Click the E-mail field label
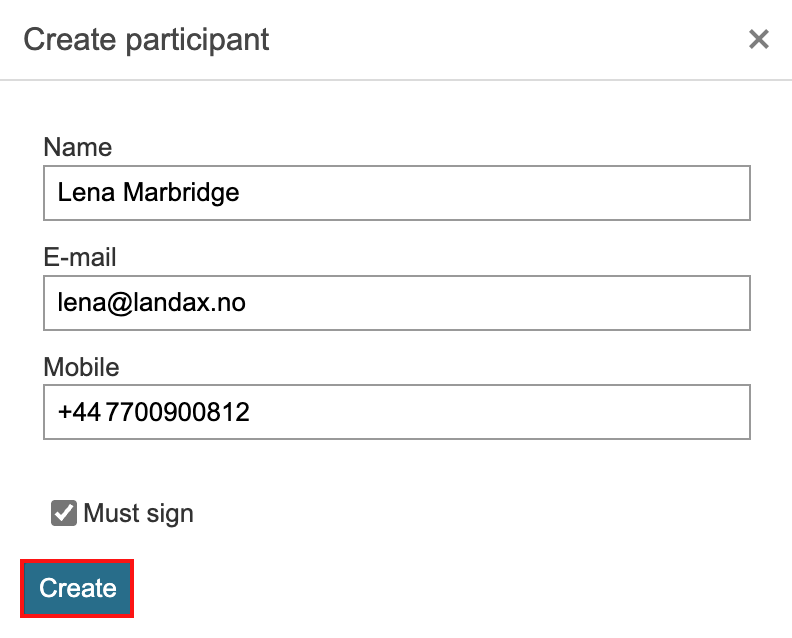792x638 pixels. [80, 257]
